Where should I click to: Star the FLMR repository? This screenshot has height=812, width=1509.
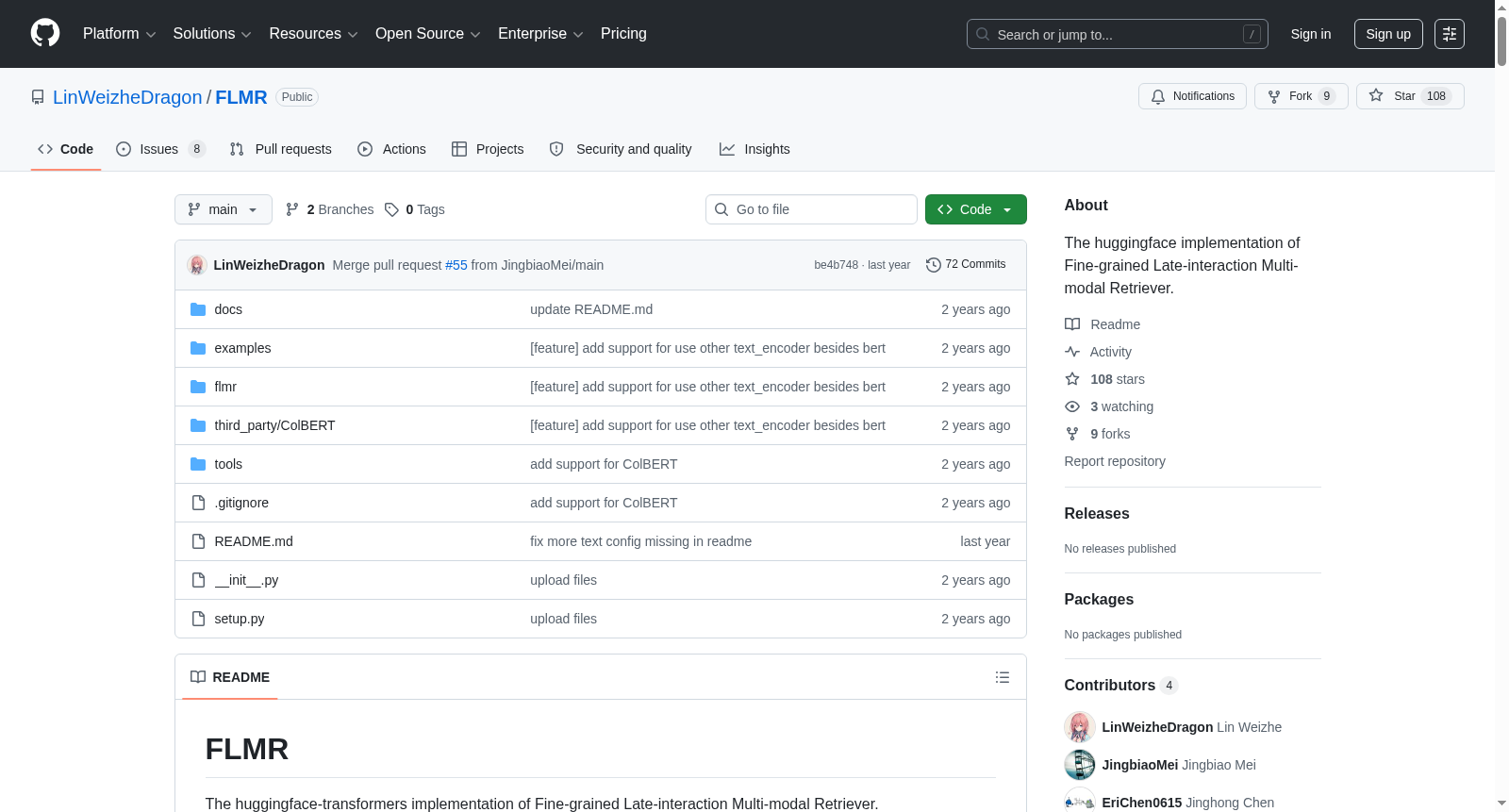tap(1410, 96)
